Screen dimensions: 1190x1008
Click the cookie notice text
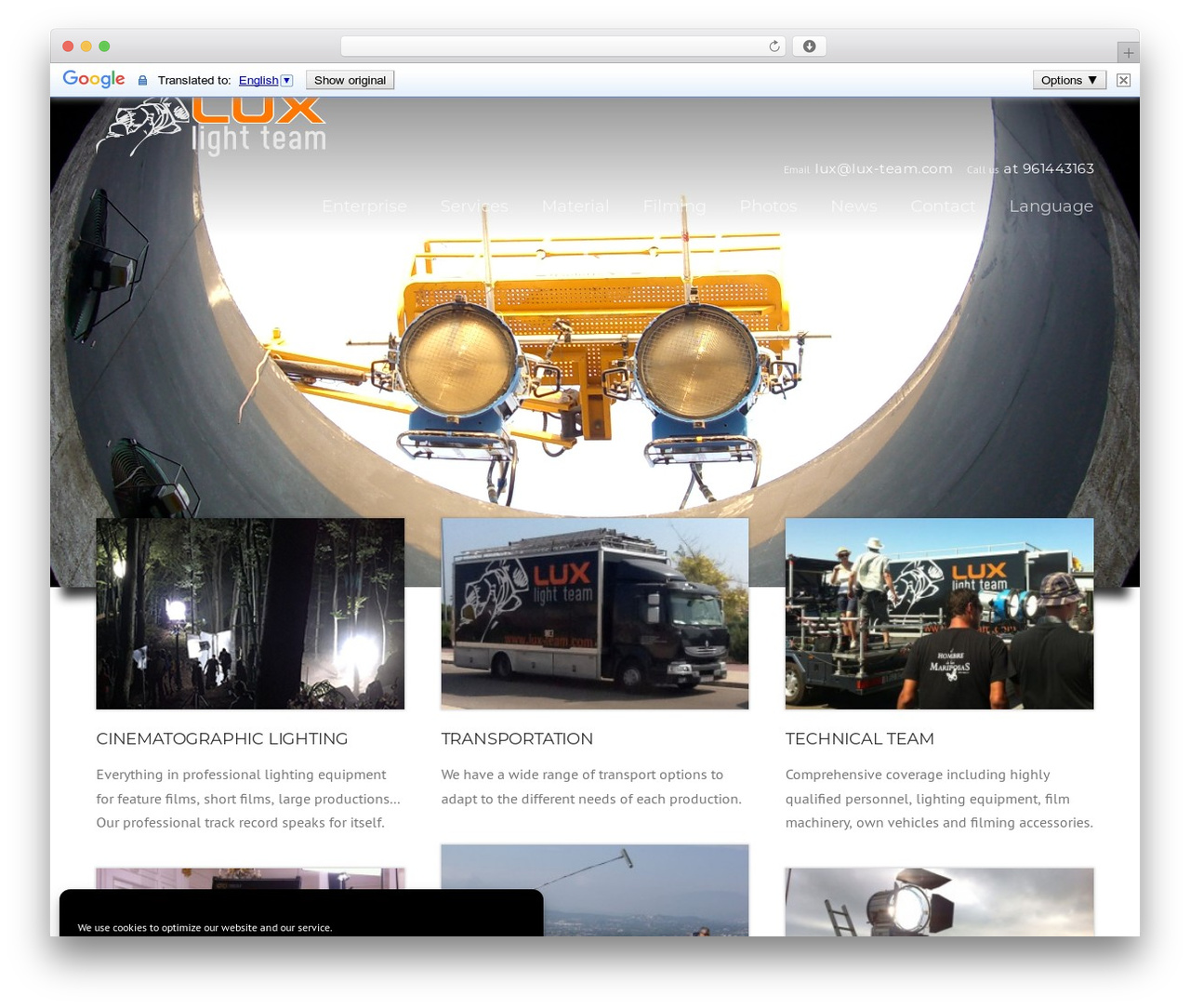(205, 928)
